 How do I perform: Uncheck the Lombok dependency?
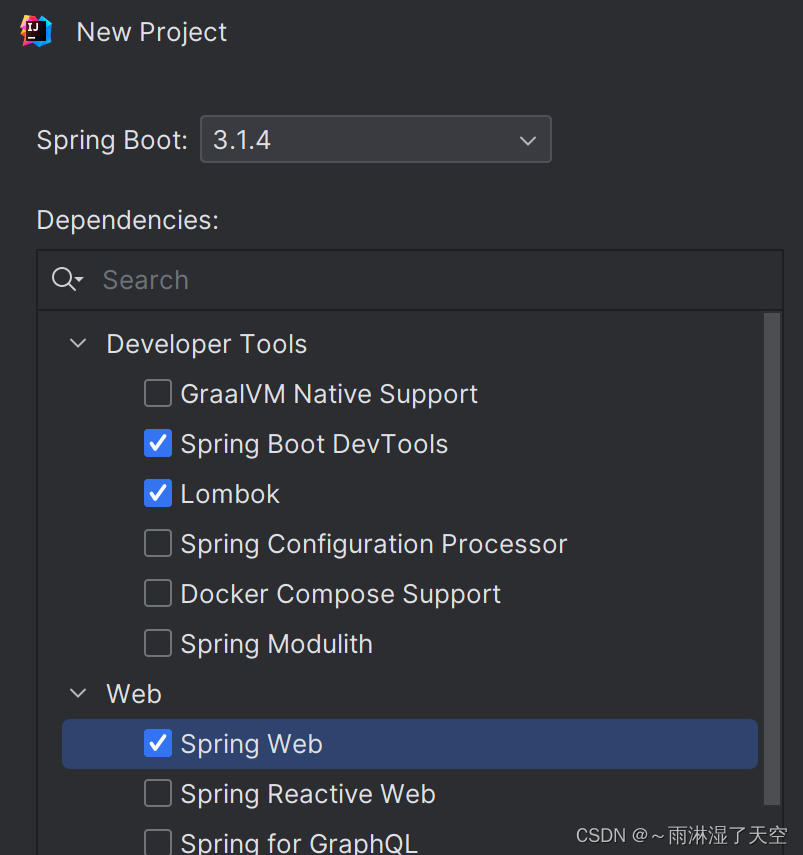click(x=158, y=494)
